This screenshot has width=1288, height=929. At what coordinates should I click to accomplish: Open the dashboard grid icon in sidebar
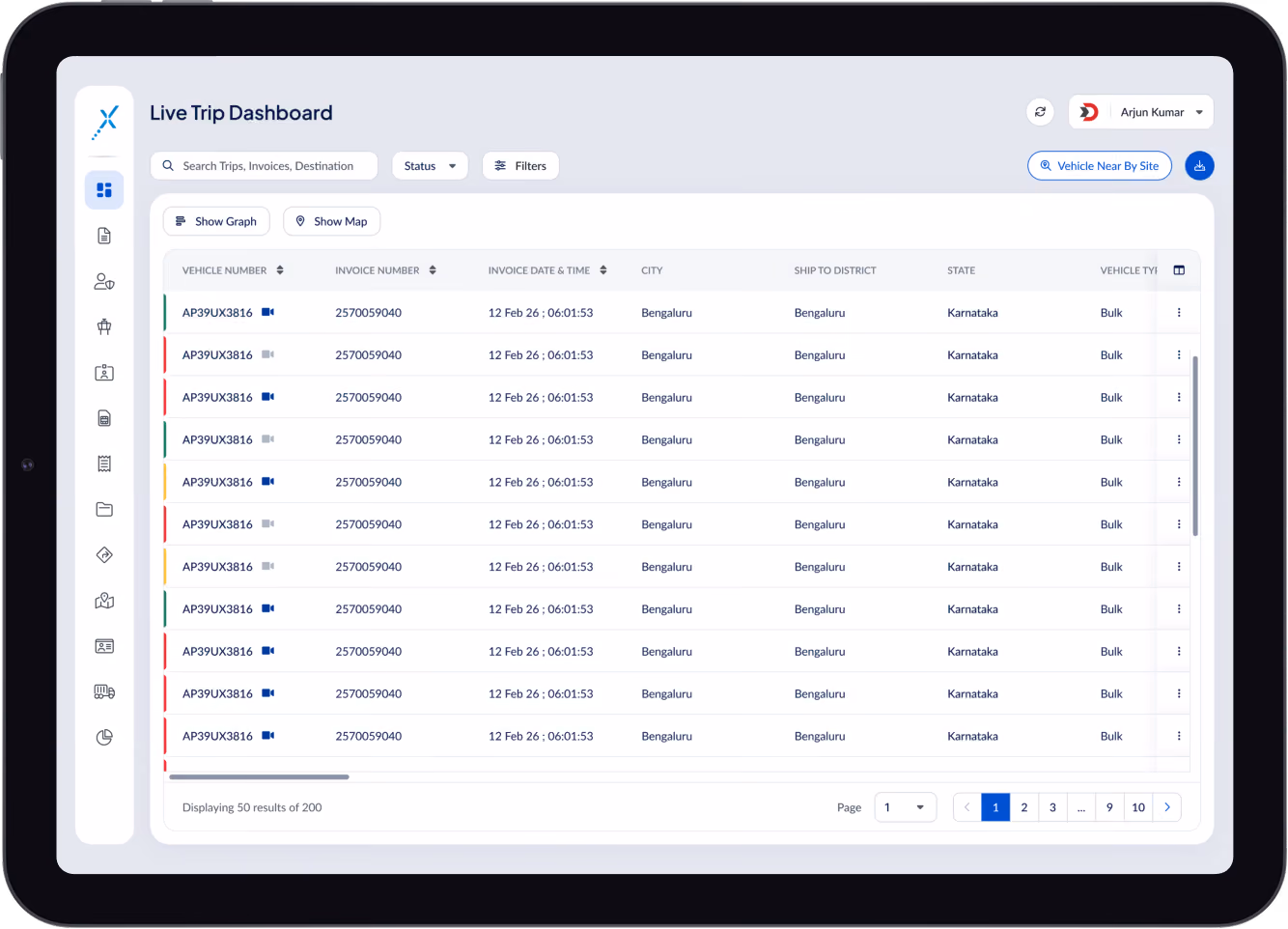point(104,190)
